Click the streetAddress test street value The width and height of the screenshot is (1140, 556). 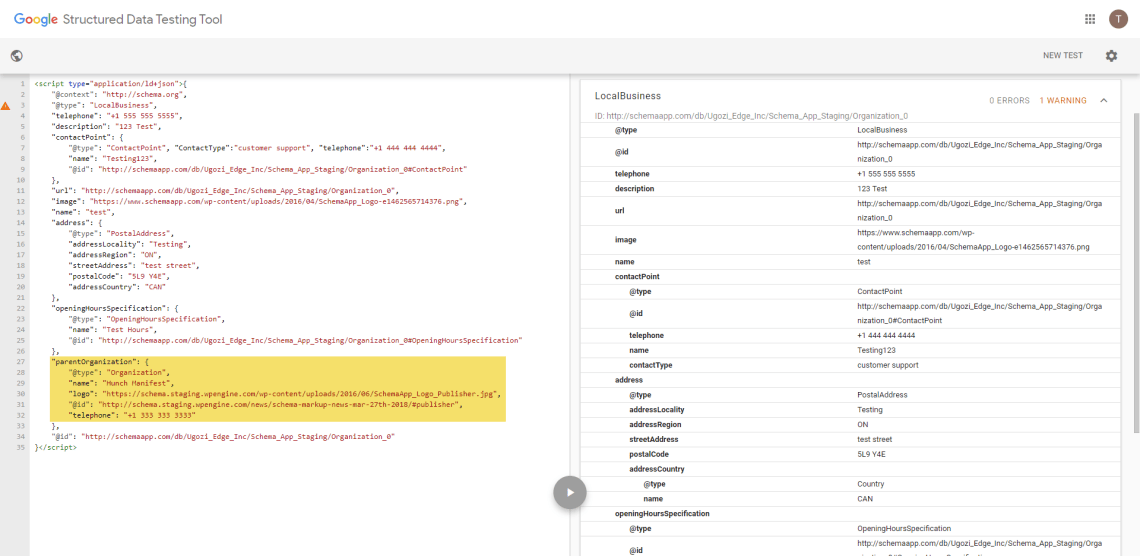click(875, 439)
